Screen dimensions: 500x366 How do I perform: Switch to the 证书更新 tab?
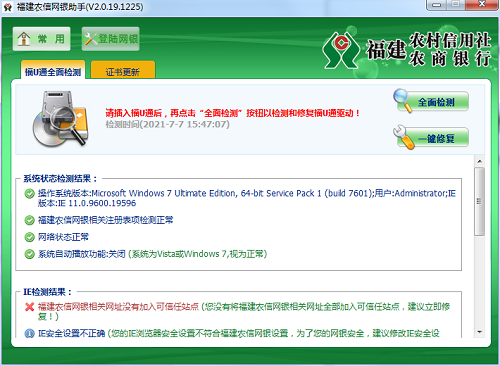click(x=123, y=70)
